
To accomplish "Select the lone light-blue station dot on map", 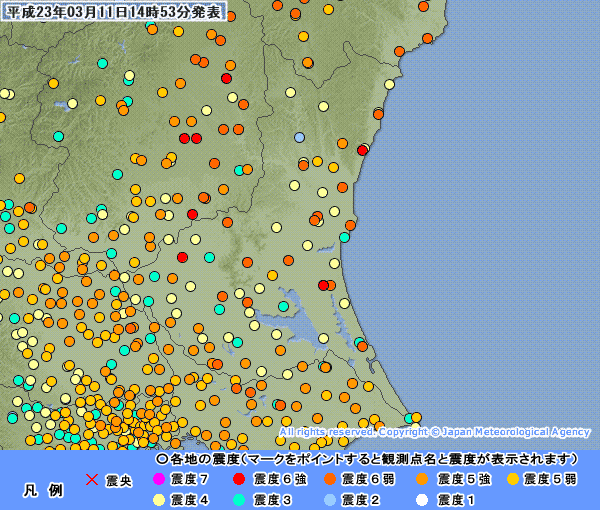I will [x=299, y=137].
